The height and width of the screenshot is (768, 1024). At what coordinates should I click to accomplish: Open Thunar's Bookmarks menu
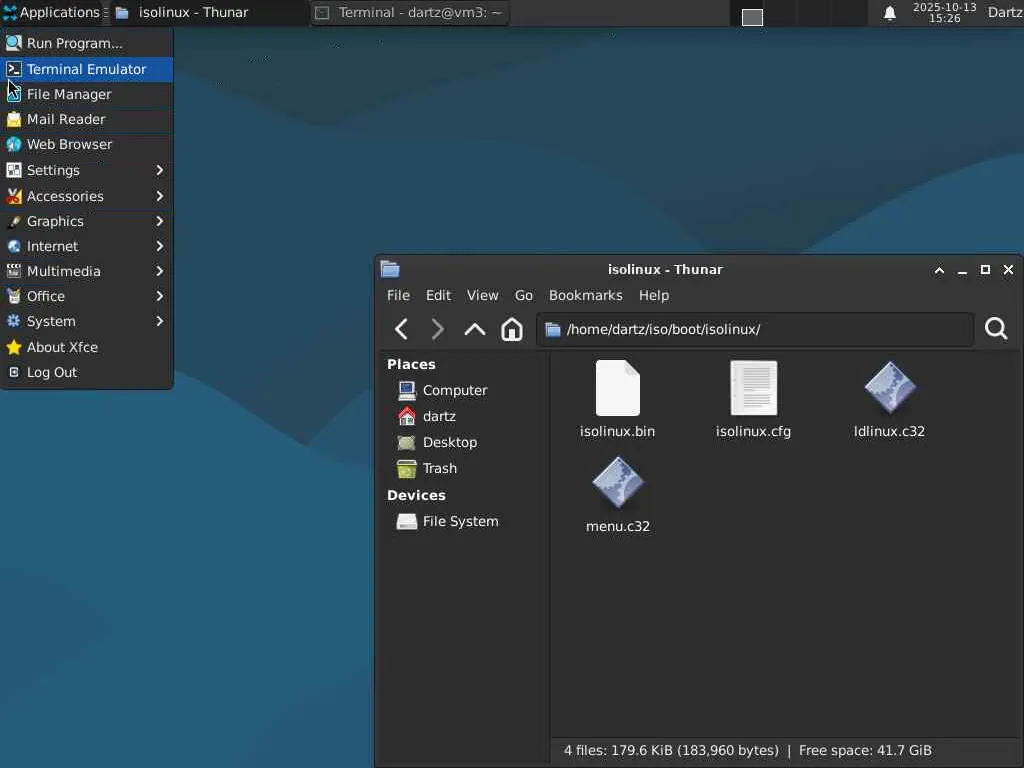coord(586,295)
